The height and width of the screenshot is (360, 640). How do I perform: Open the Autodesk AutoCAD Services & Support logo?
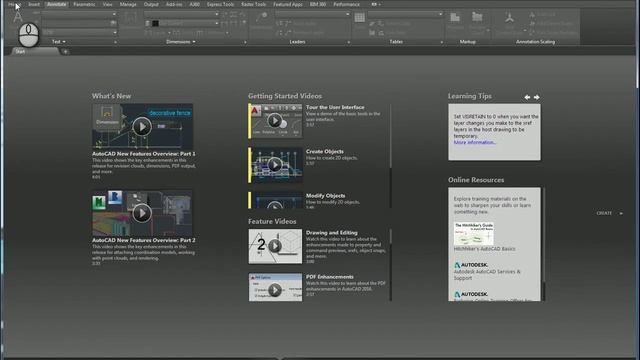[x=471, y=265]
